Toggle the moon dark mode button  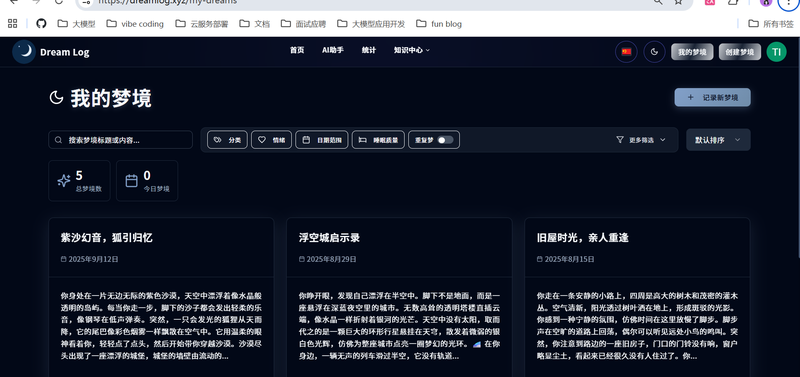pos(654,52)
